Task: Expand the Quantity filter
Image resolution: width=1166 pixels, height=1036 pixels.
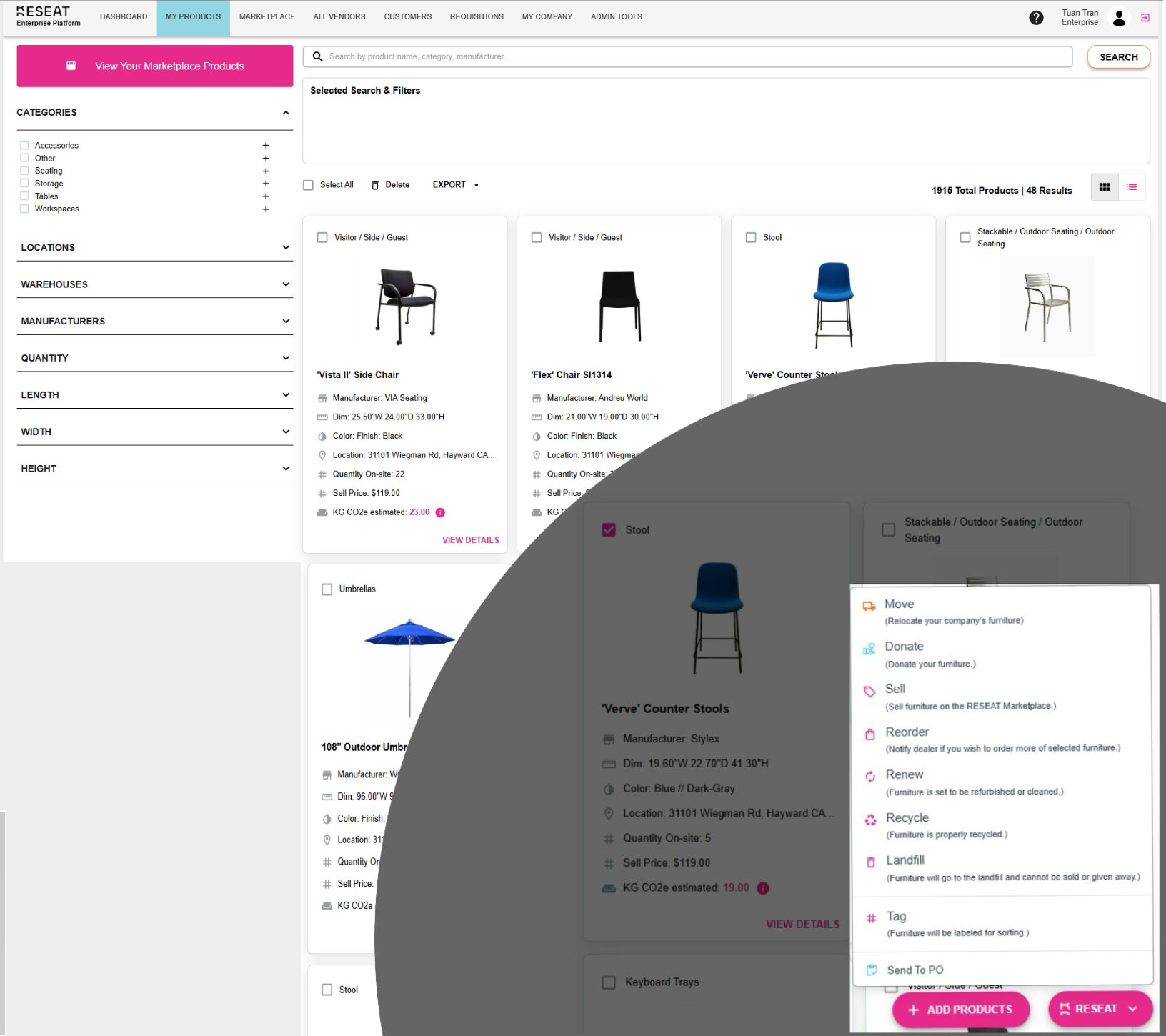Action: (286, 358)
